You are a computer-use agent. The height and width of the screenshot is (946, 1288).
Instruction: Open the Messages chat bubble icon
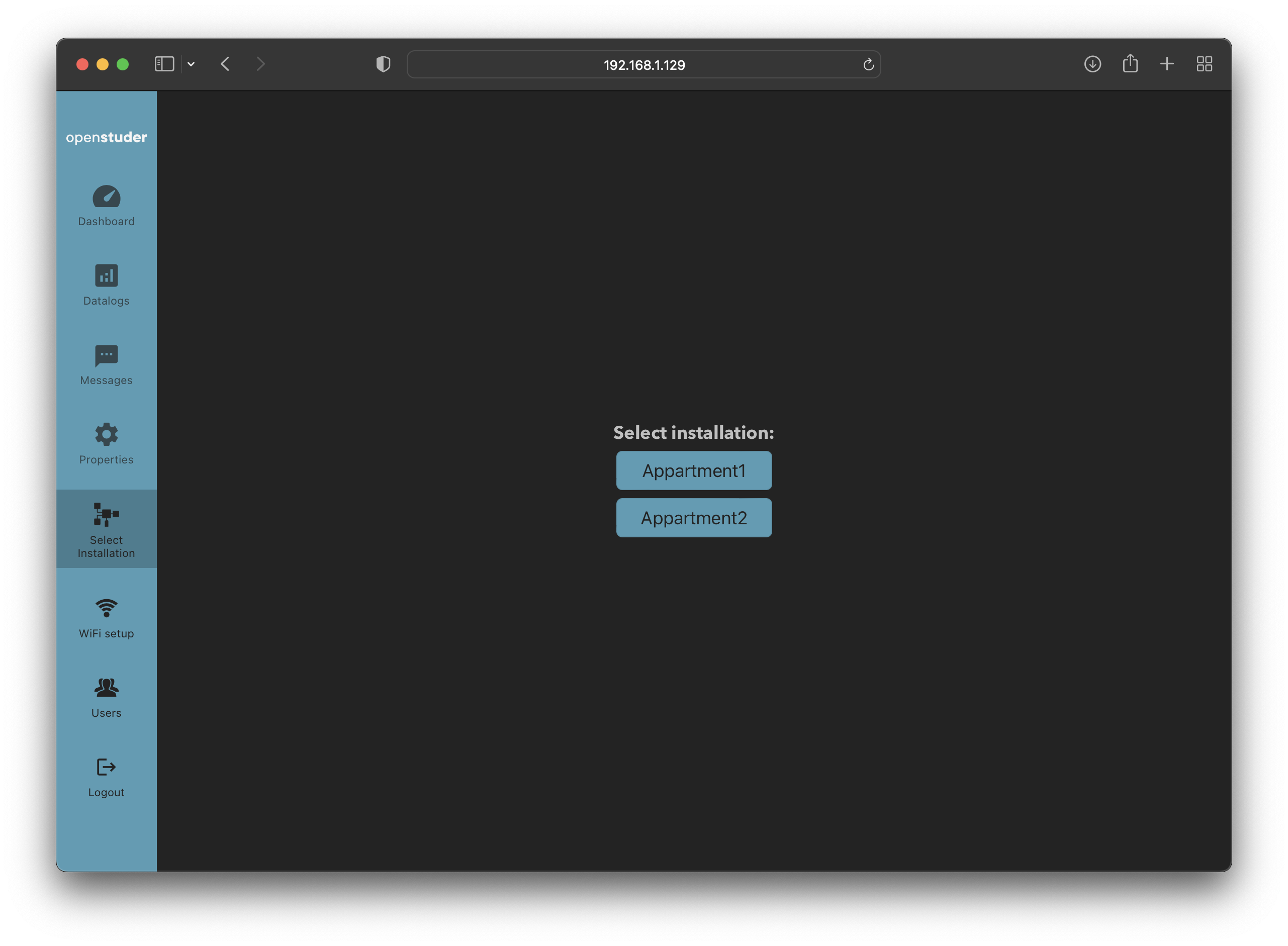[x=107, y=355]
